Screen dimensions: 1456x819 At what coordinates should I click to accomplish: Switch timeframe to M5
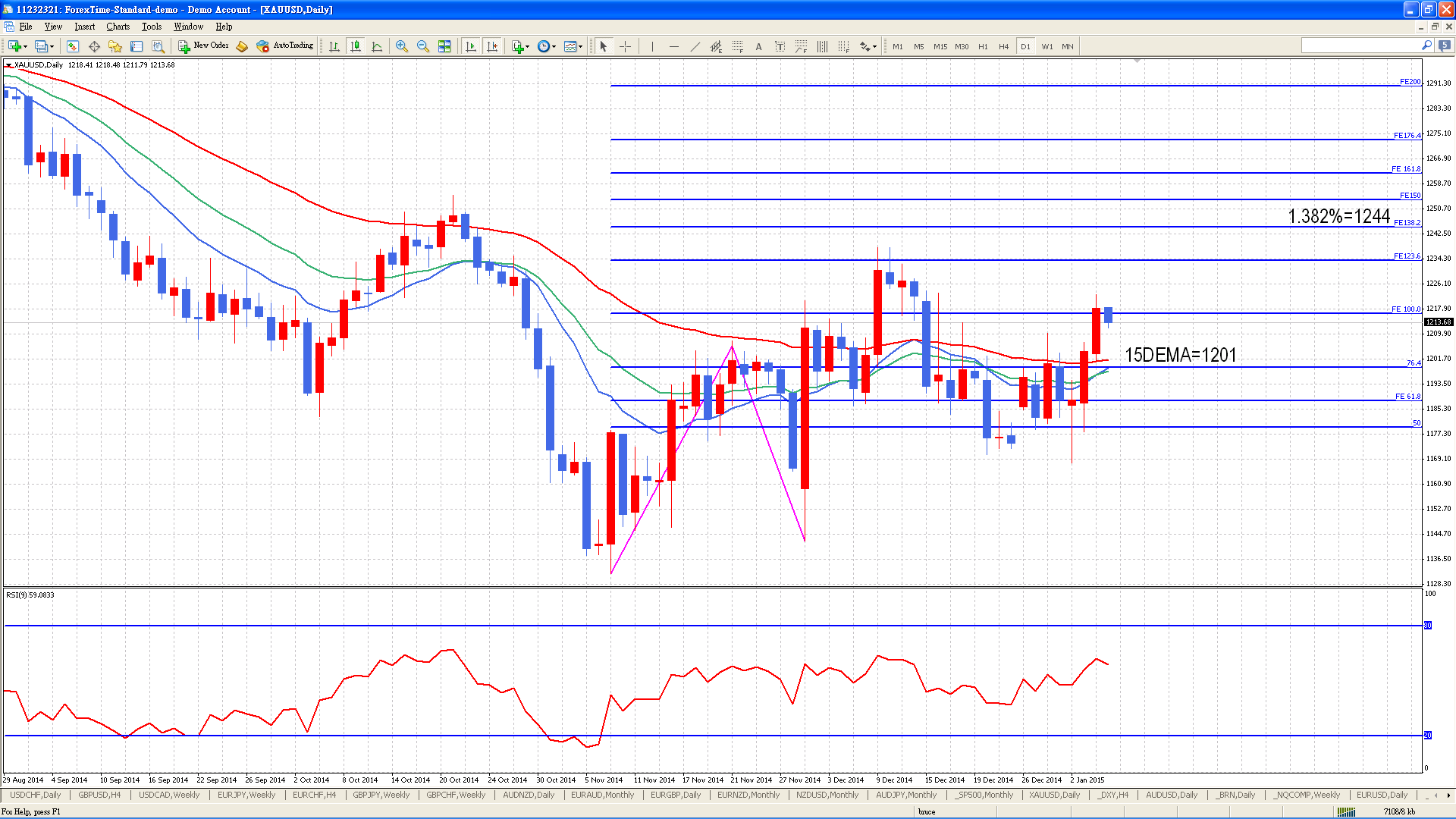point(919,46)
